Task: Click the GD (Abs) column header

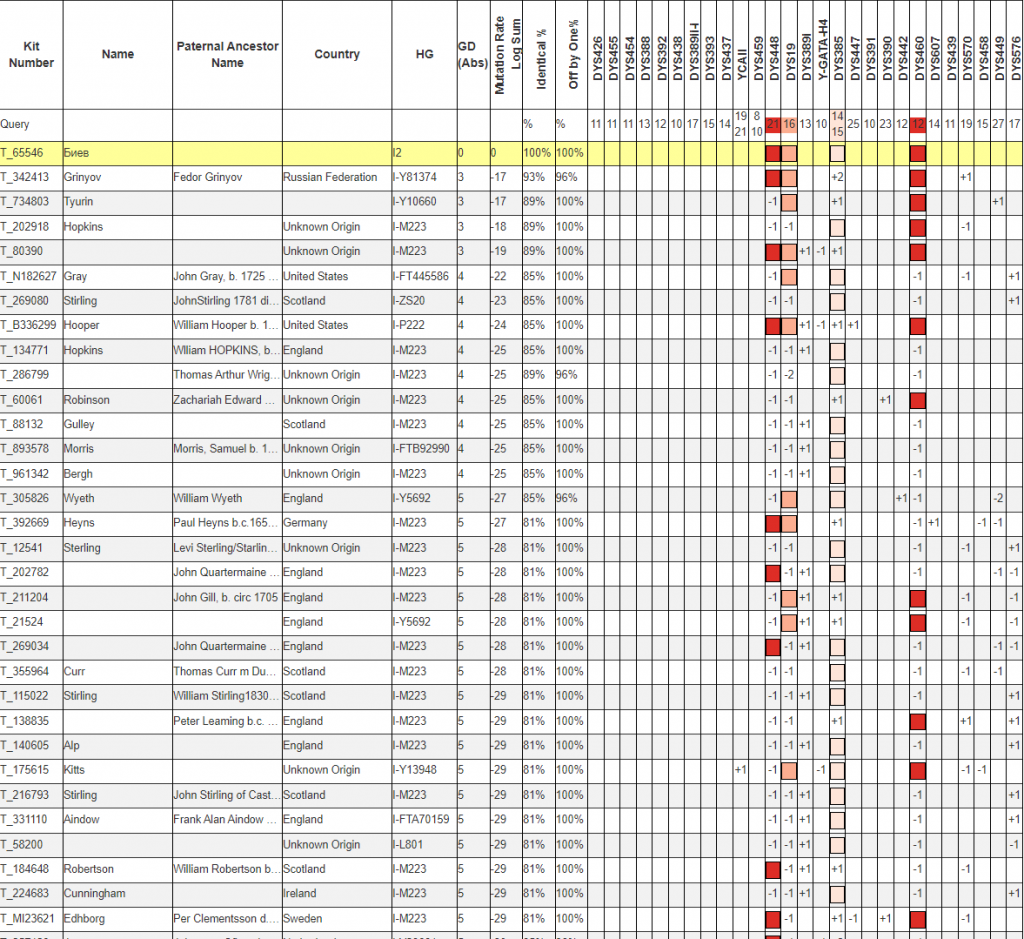Action: (466, 54)
